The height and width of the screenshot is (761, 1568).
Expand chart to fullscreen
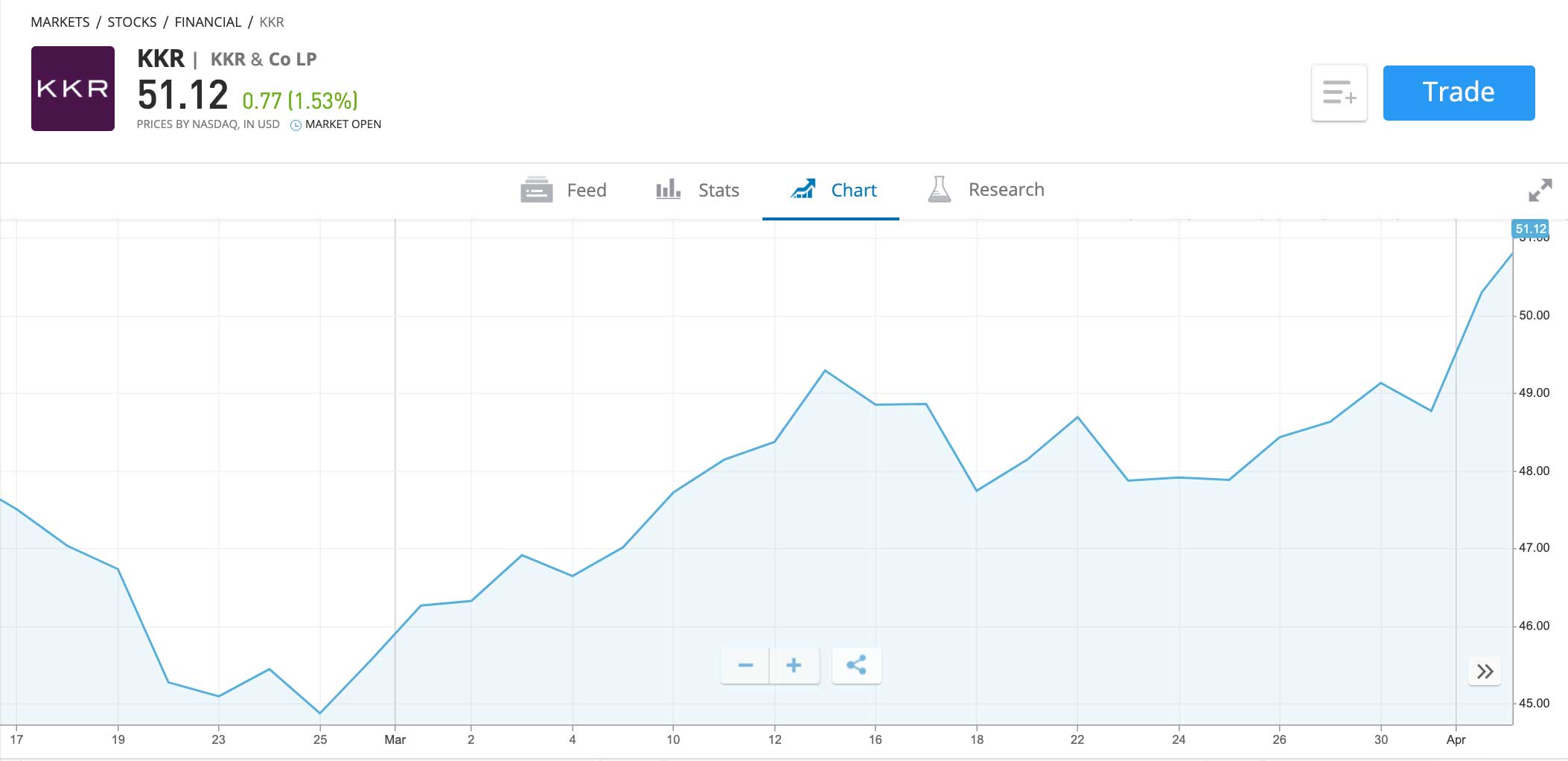click(1540, 190)
